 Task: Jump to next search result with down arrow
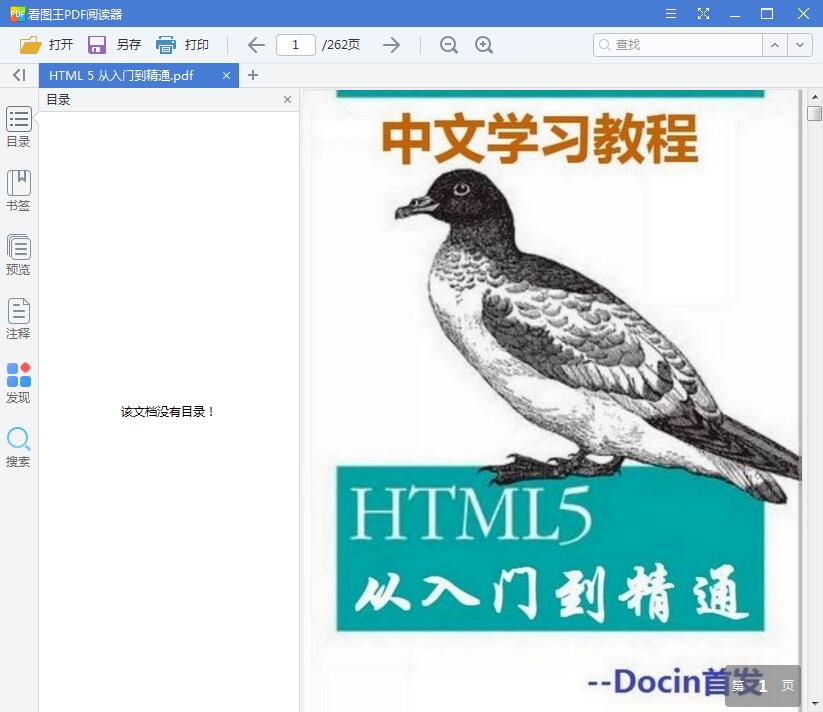[799, 44]
